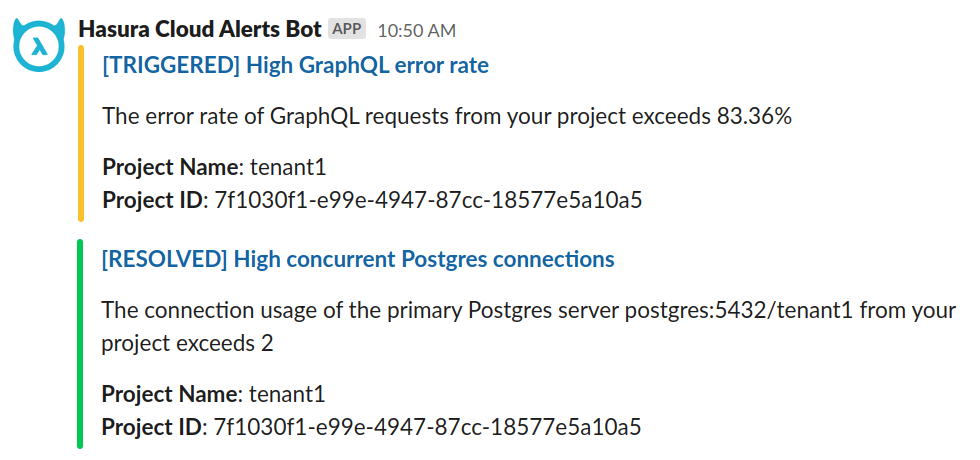Viewport: 980px width, 460px height.
Task: Open the Hasura Cloud Alerts Bot profile name
Action: (x=200, y=29)
